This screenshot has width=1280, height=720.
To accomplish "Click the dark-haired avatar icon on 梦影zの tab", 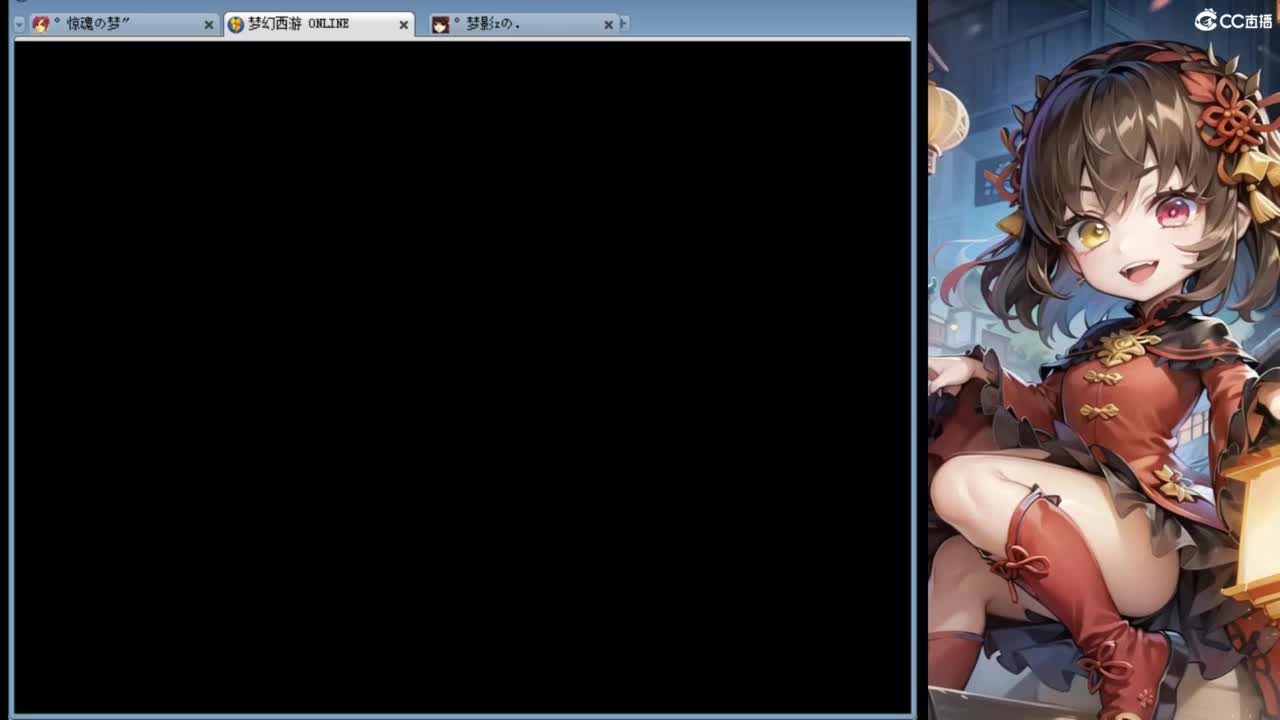I will 440,24.
